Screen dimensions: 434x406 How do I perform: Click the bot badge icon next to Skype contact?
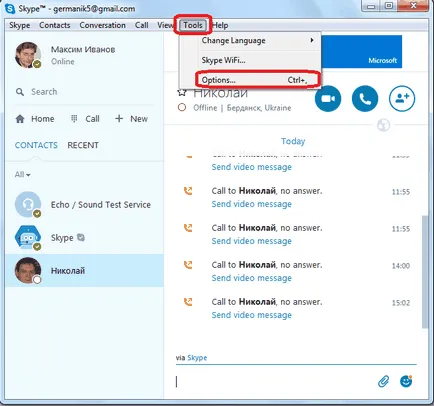click(81, 237)
